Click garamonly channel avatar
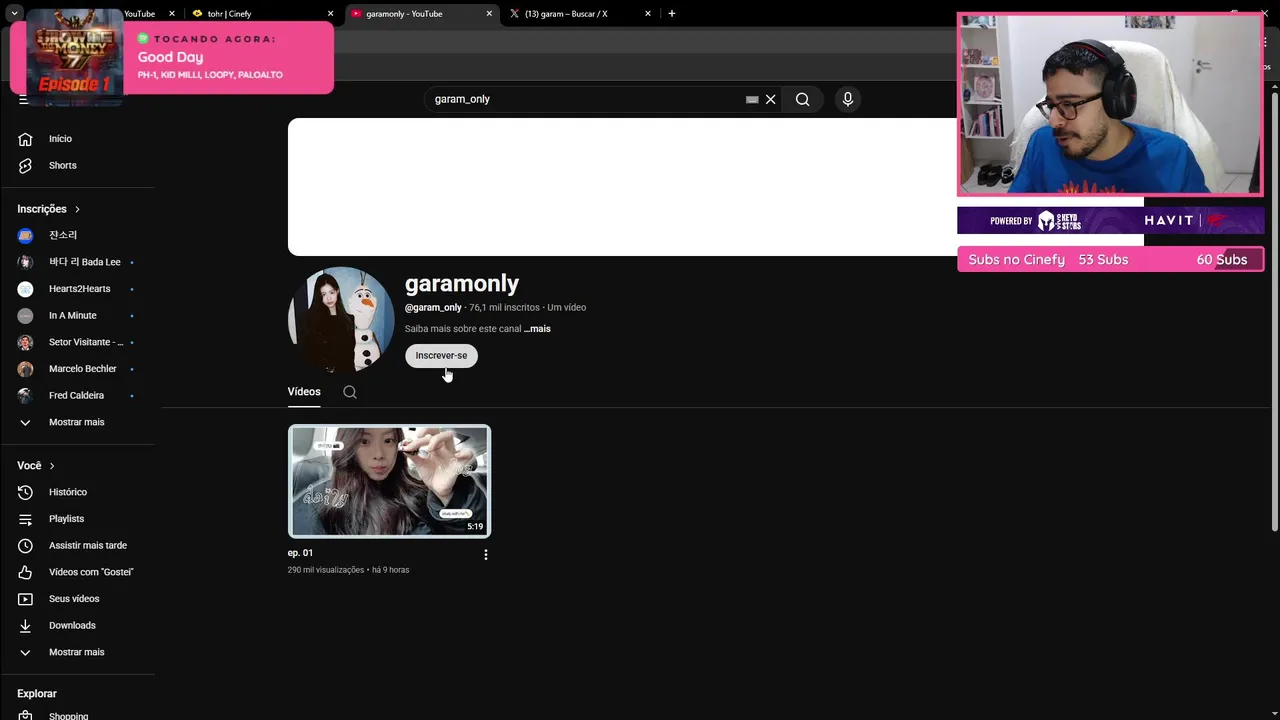Screen dimensions: 1280x720 point(341,319)
